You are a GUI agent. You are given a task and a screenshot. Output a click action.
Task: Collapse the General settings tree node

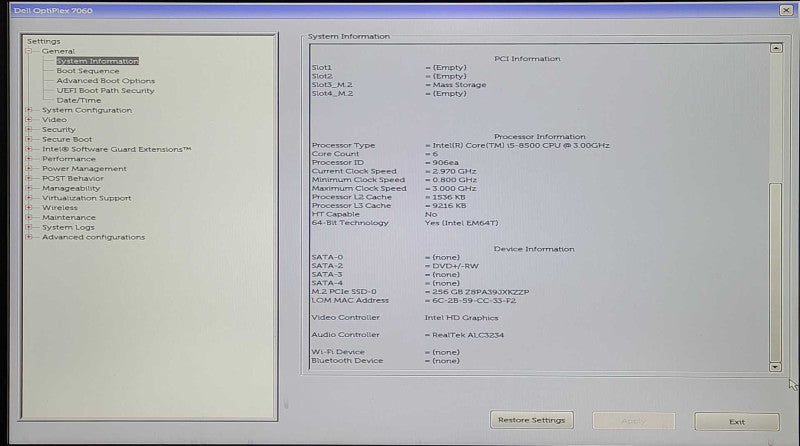coord(29,51)
